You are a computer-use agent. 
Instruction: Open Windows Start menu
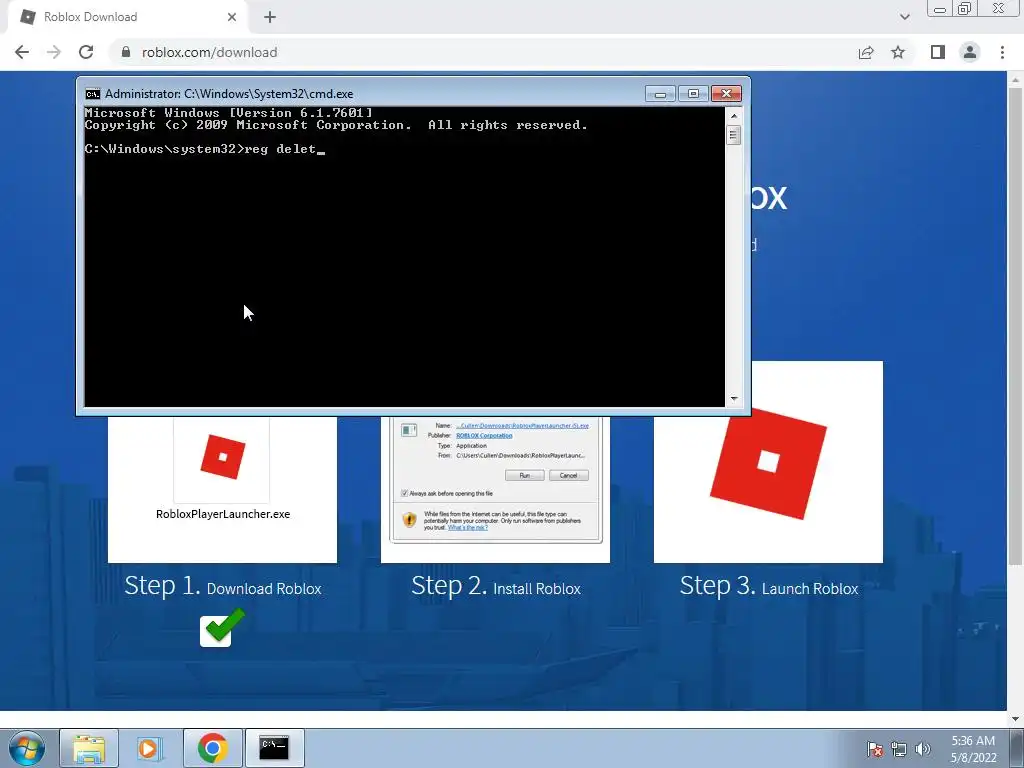pos(27,748)
